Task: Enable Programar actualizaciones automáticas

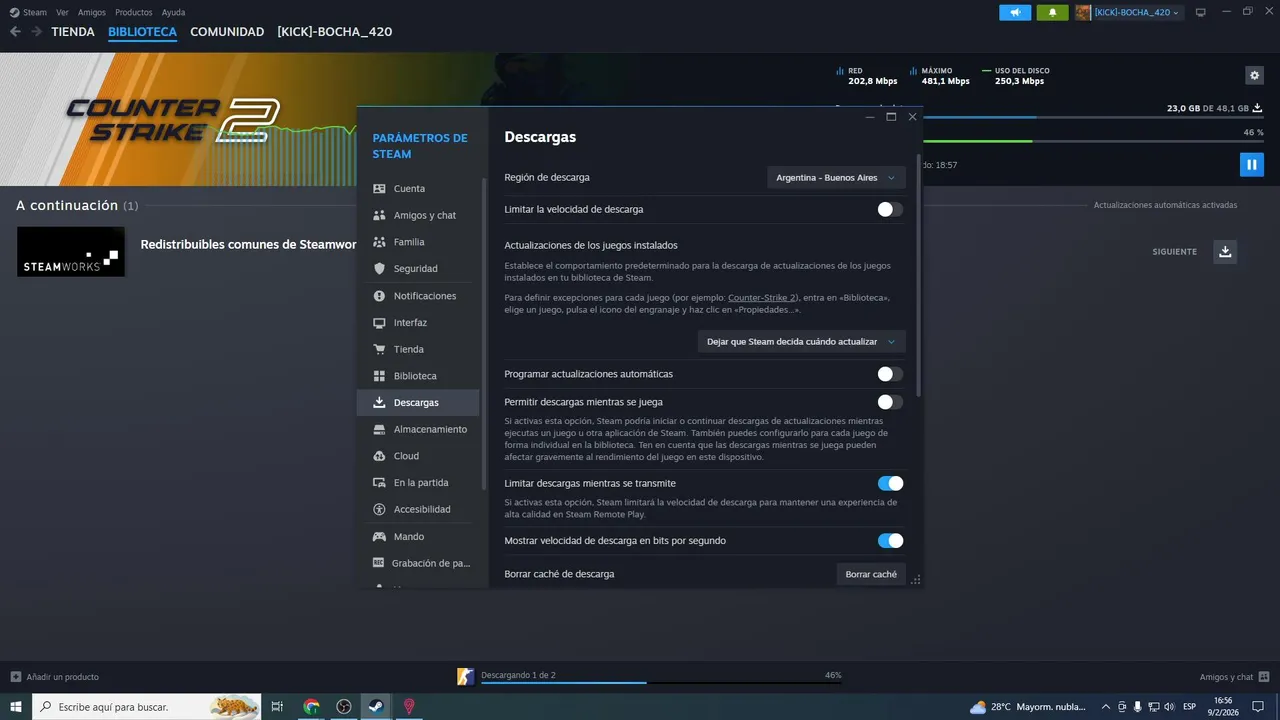Action: [x=890, y=374]
